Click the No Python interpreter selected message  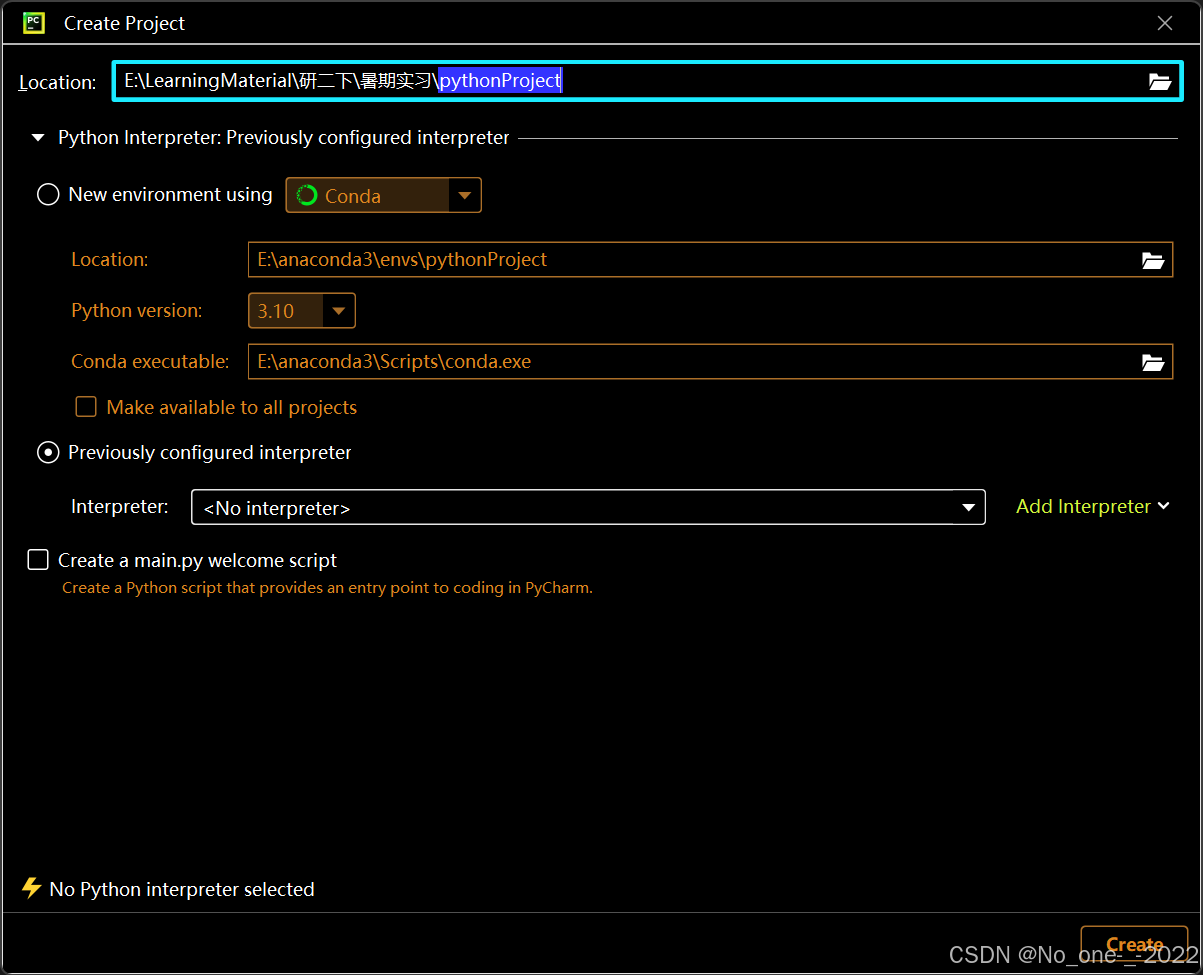pyautogui.click(x=182, y=889)
